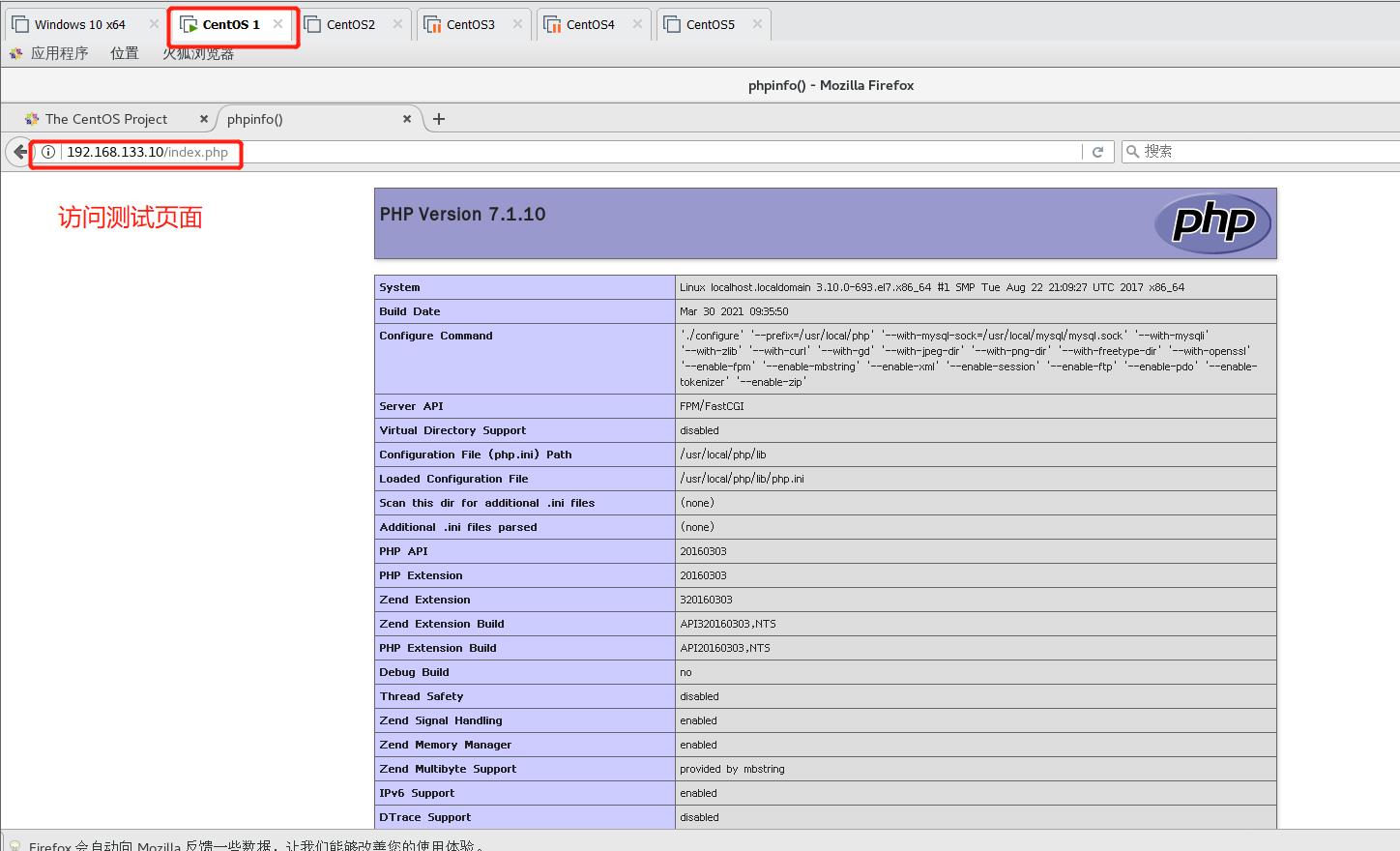Click the Windows 10 x64 VM tab icon
Image resolution: width=1400 pixels, height=851 pixels.
click(20, 24)
